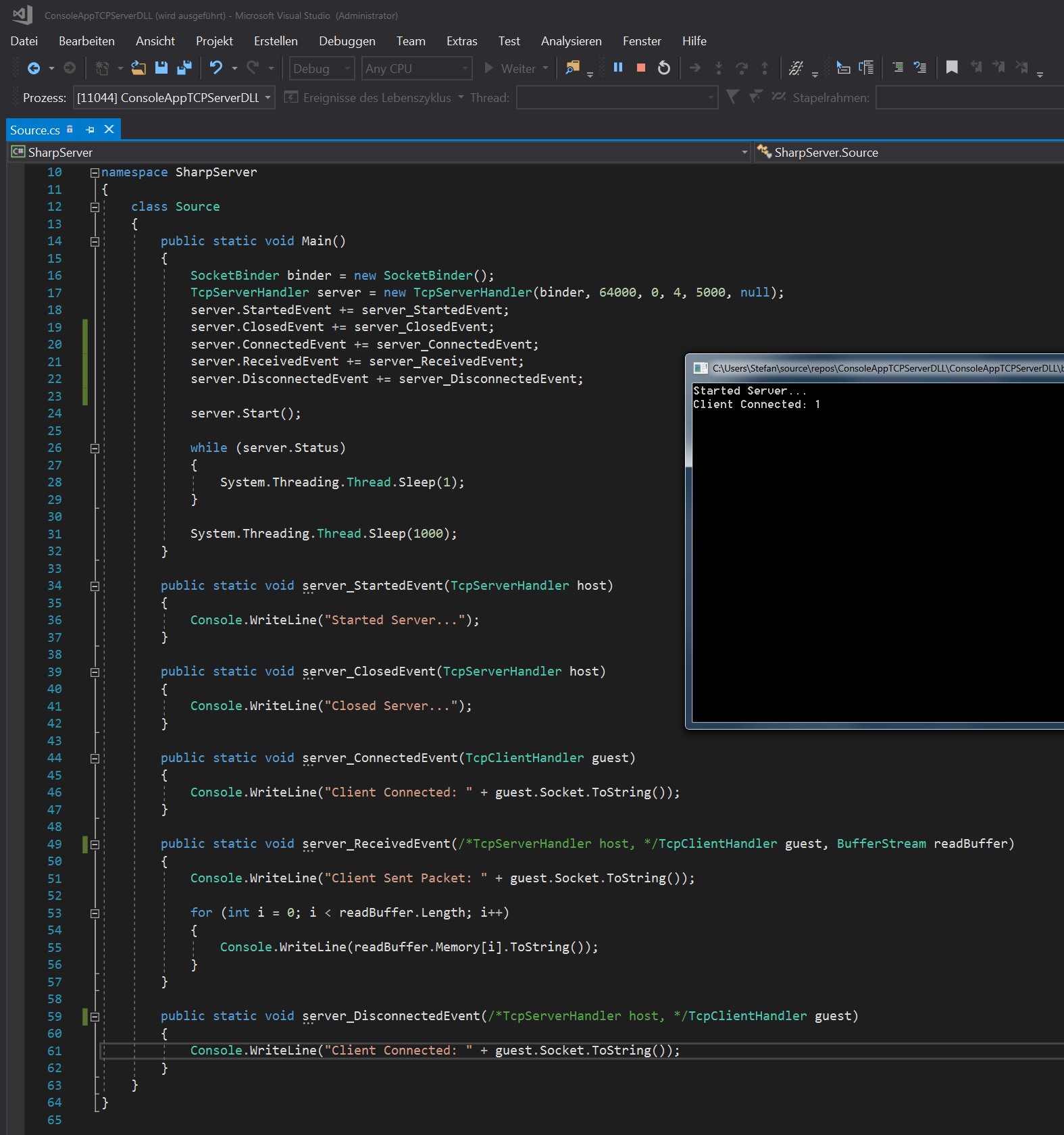Viewport: 1064px width, 1135px height.
Task: Click the Step Into icon
Action: 719,68
